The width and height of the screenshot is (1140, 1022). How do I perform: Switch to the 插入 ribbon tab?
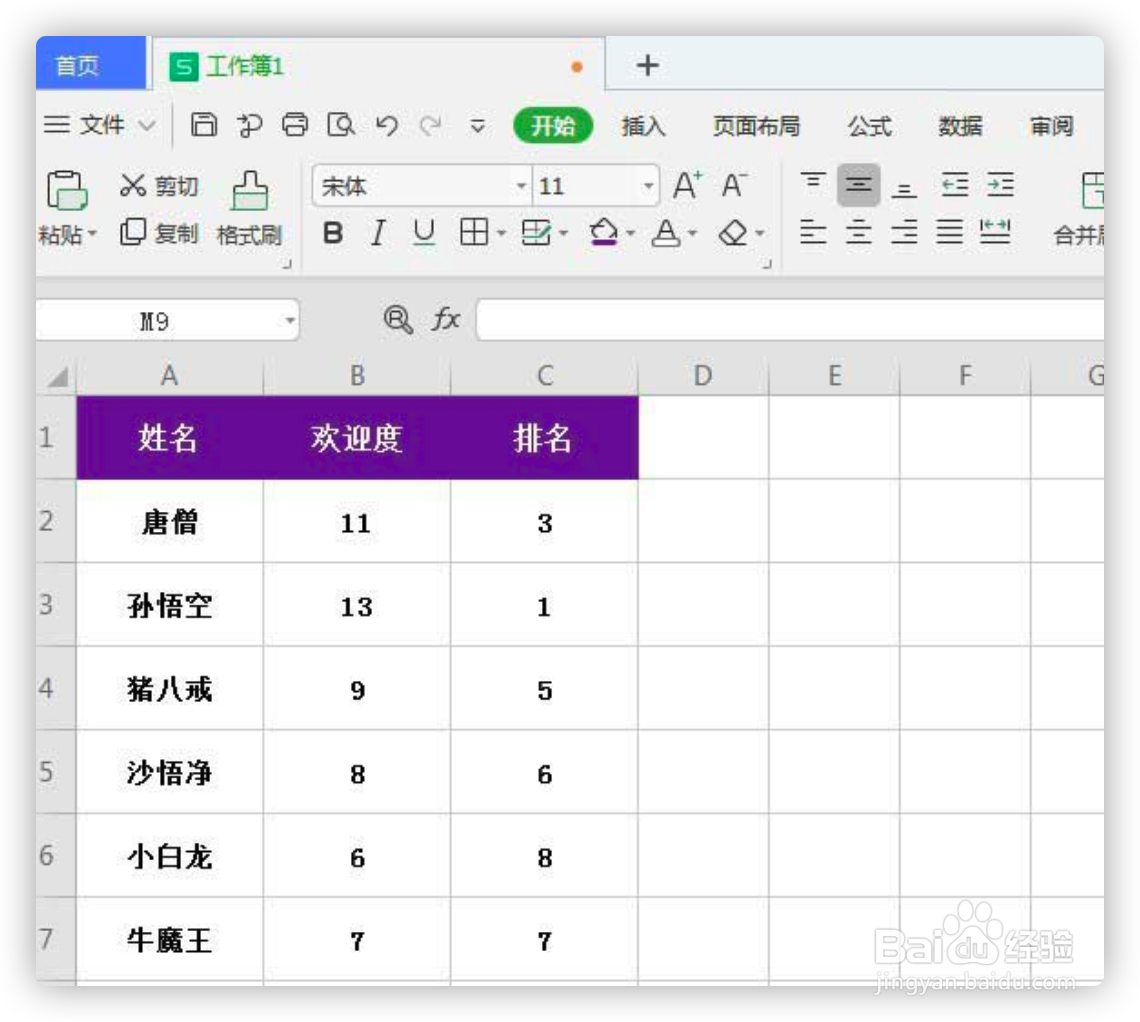click(643, 126)
